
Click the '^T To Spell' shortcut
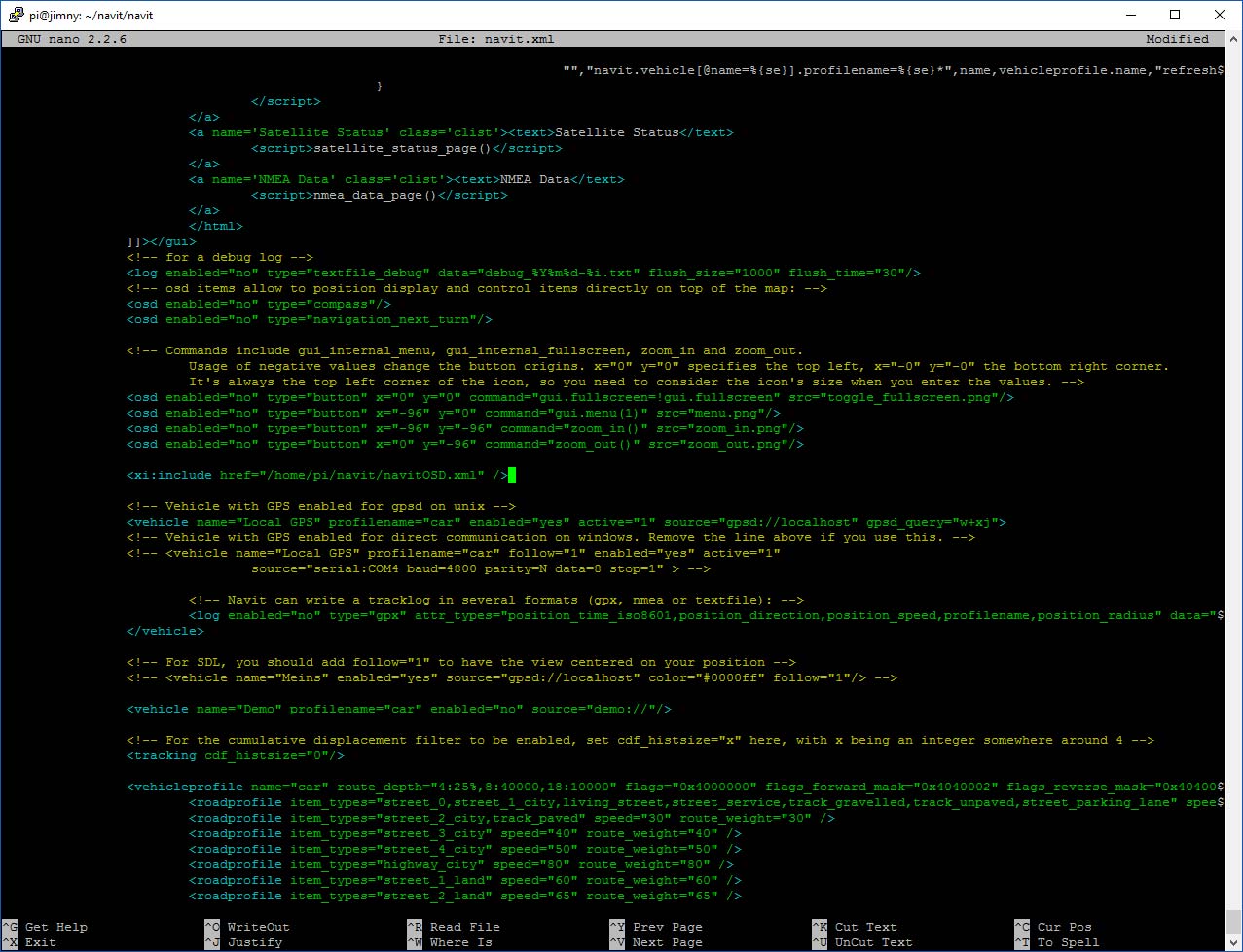click(1057, 942)
